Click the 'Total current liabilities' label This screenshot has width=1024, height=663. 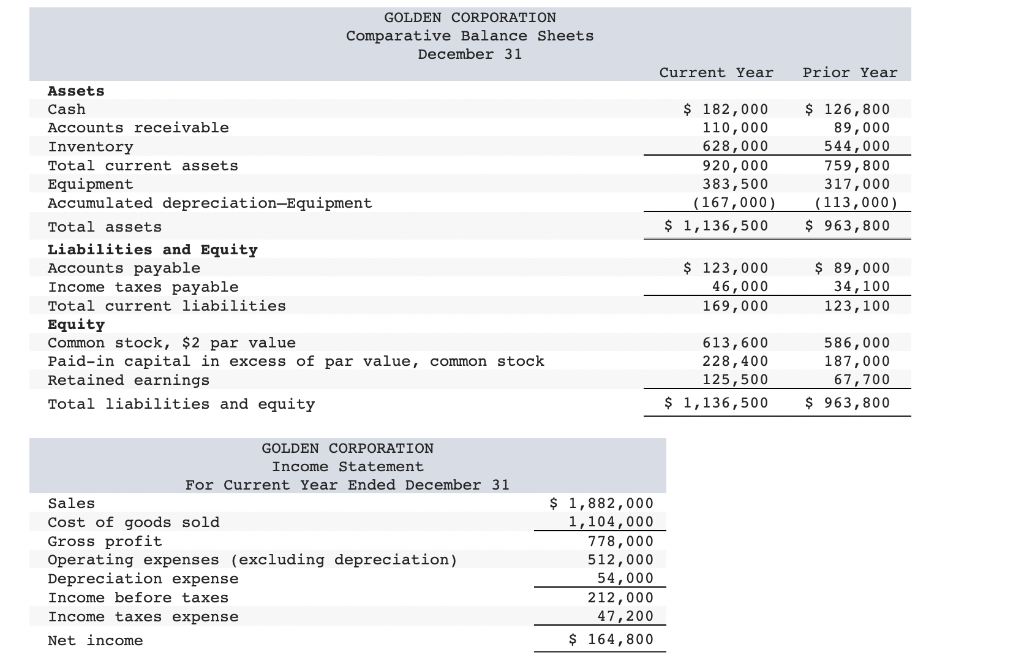[167, 306]
